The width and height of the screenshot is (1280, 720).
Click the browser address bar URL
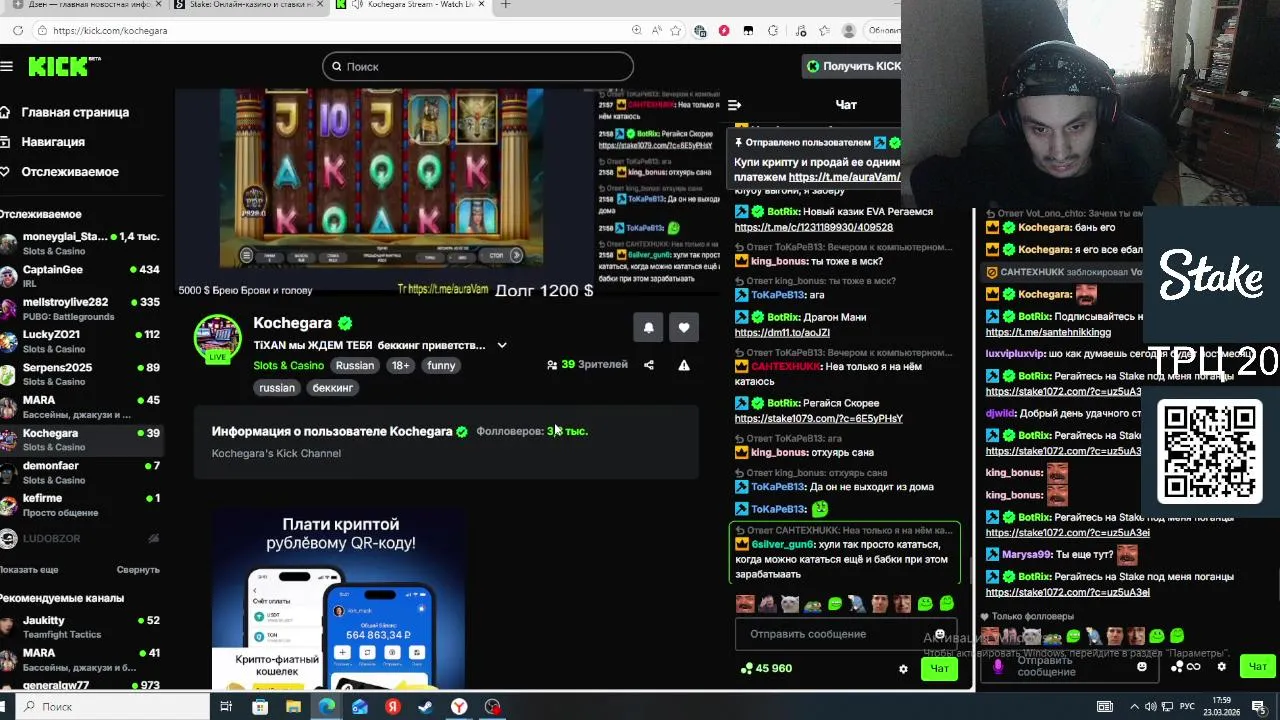110,31
